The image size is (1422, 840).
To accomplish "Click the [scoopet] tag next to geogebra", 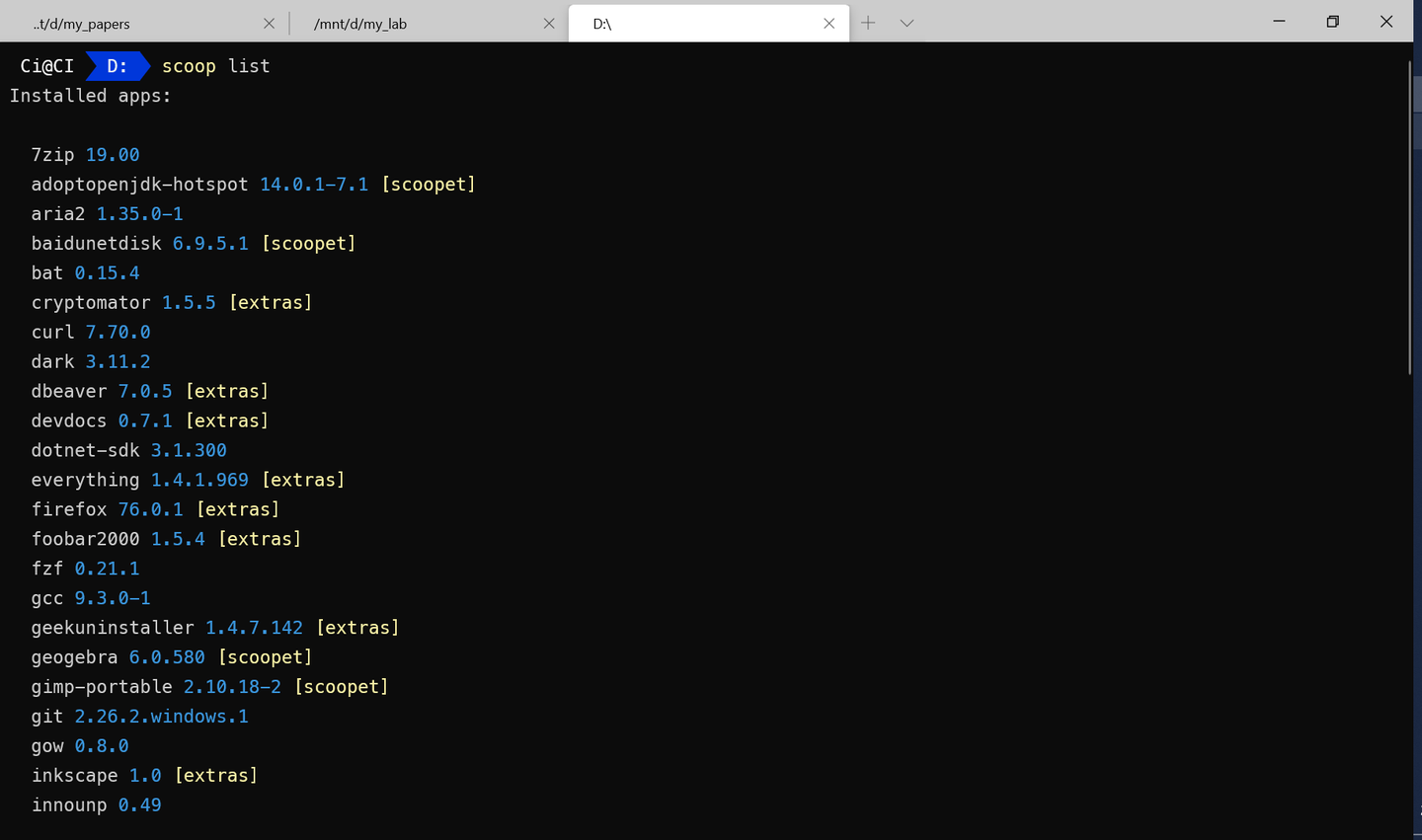I will tap(265, 657).
